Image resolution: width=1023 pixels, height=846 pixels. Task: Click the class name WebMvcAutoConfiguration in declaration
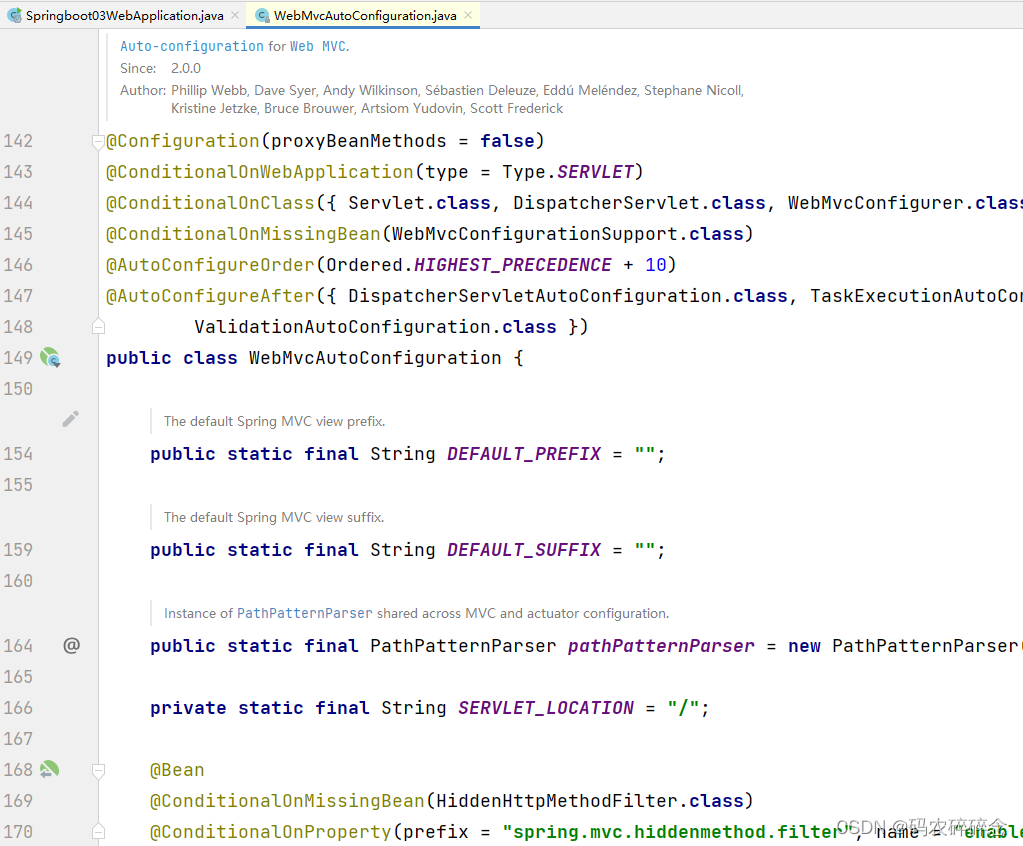pyautogui.click(x=375, y=357)
